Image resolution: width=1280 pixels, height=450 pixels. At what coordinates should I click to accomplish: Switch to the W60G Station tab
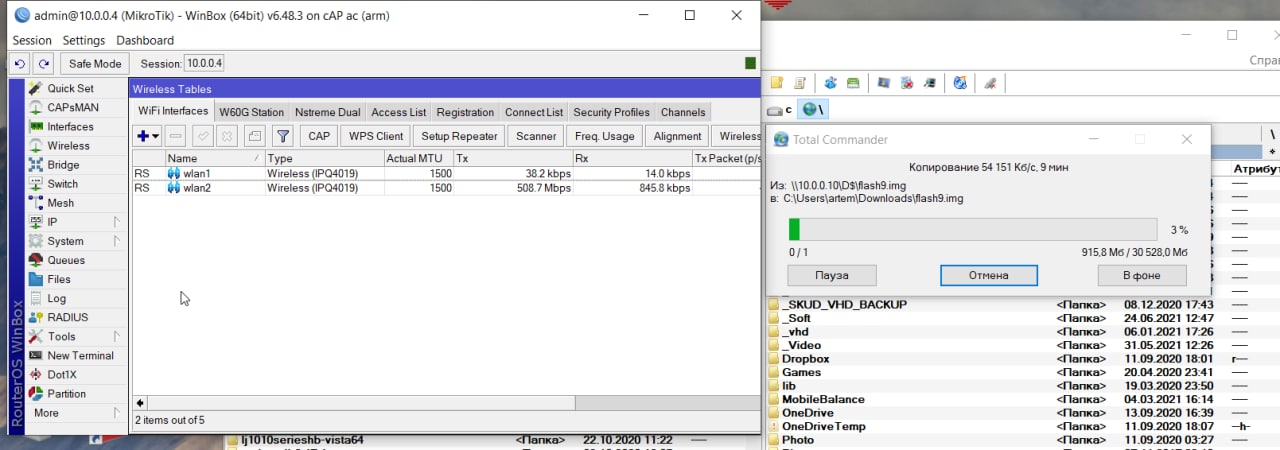252,112
